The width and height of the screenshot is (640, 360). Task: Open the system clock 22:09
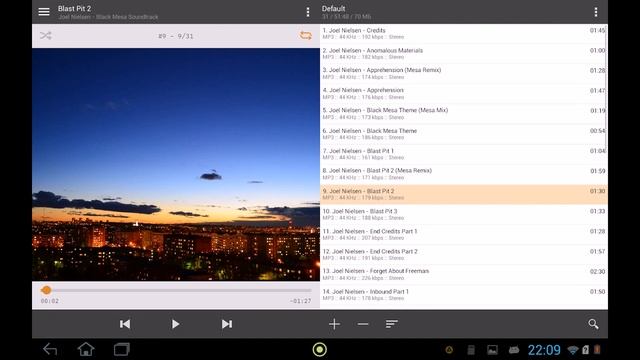(544, 350)
